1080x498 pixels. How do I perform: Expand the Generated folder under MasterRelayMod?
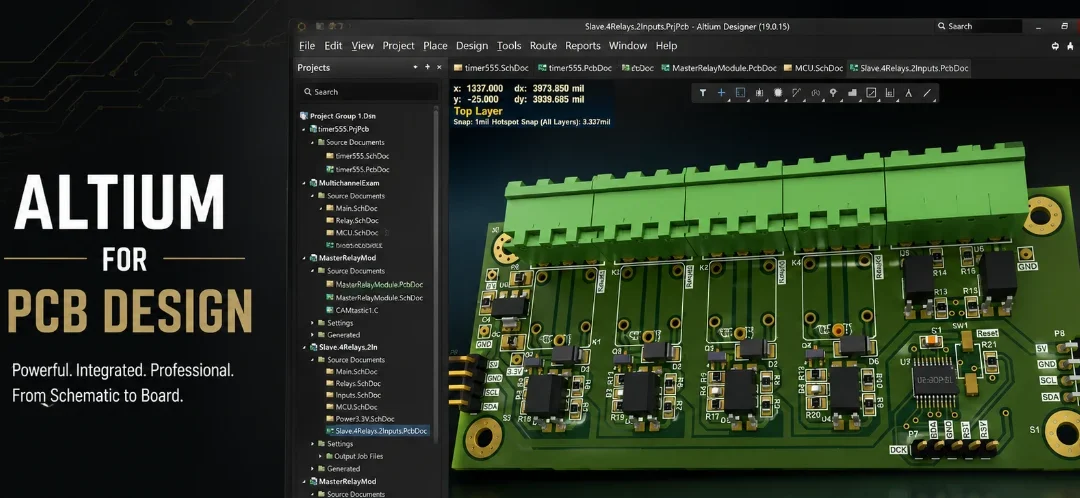312,335
